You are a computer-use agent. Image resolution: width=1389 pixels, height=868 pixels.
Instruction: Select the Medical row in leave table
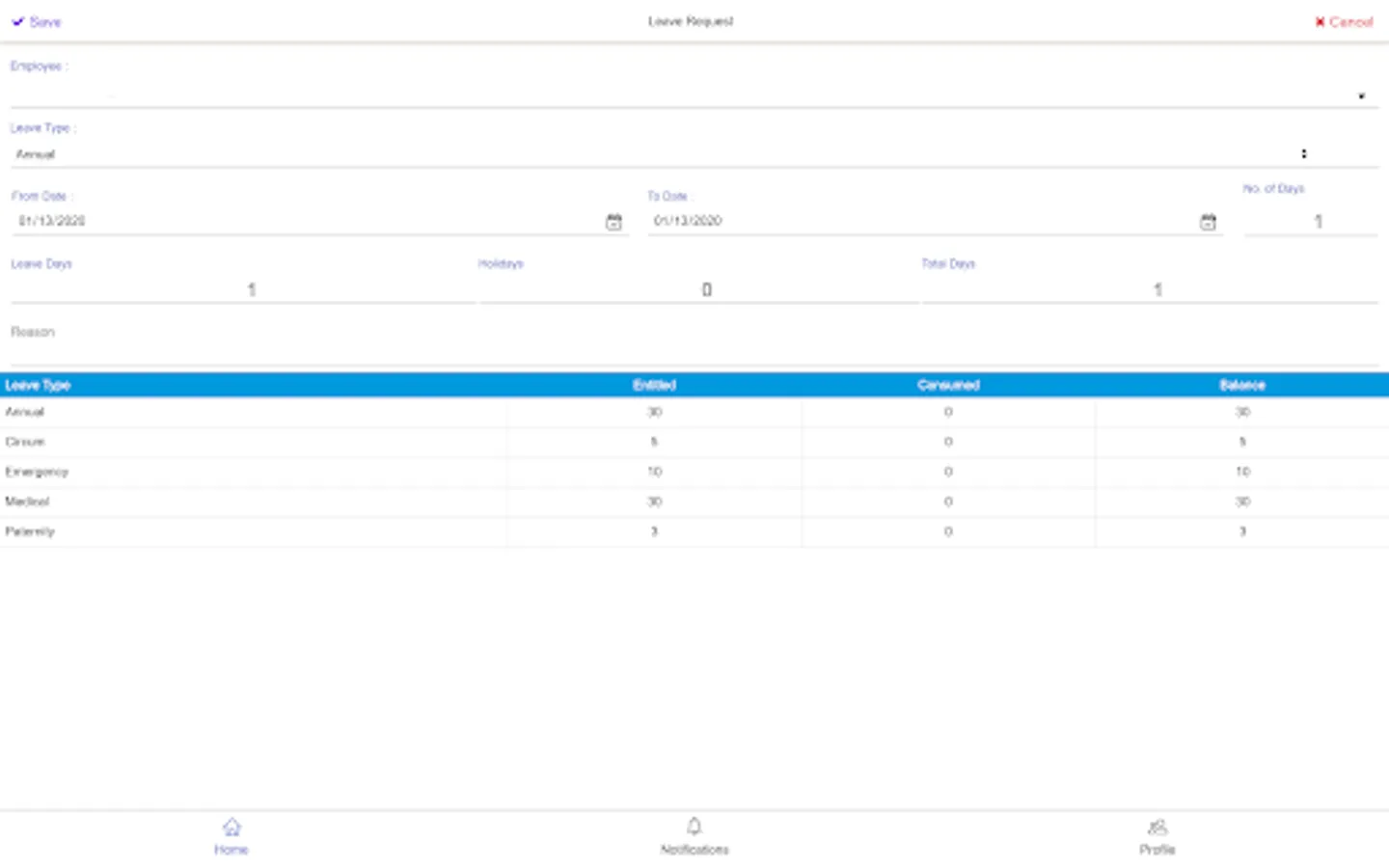point(694,502)
